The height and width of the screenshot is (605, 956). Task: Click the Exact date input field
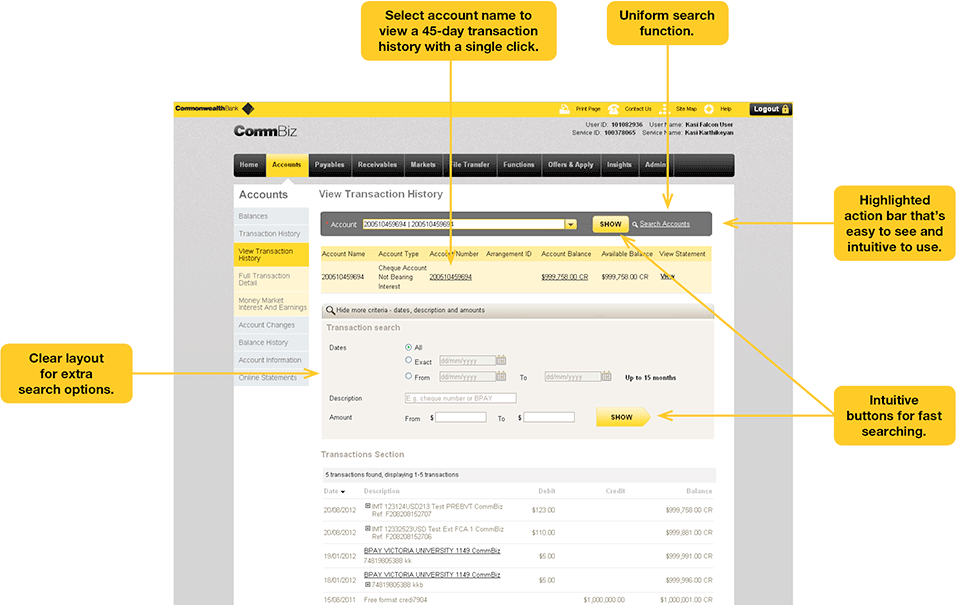click(467, 360)
